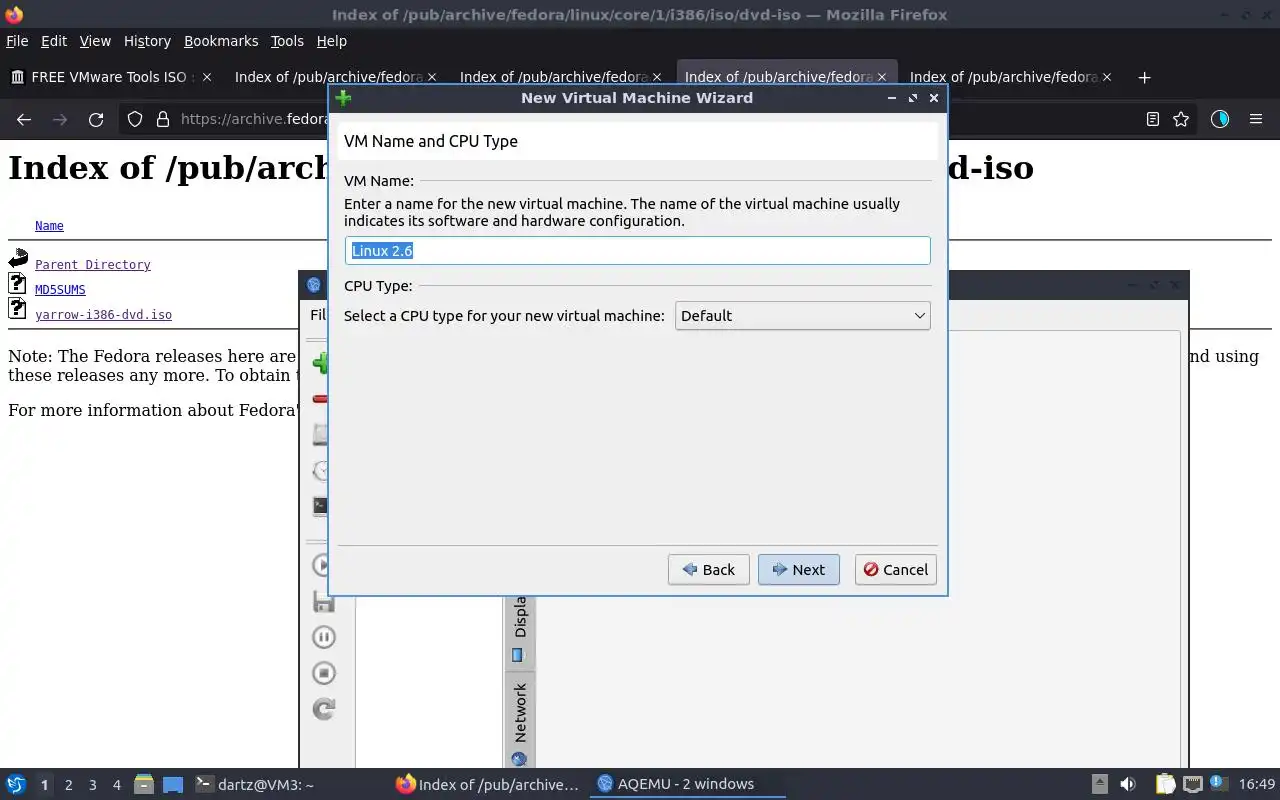Click AQEMU - 2 windows taskbar entry
Screen dimensions: 1280x800
coord(688,784)
